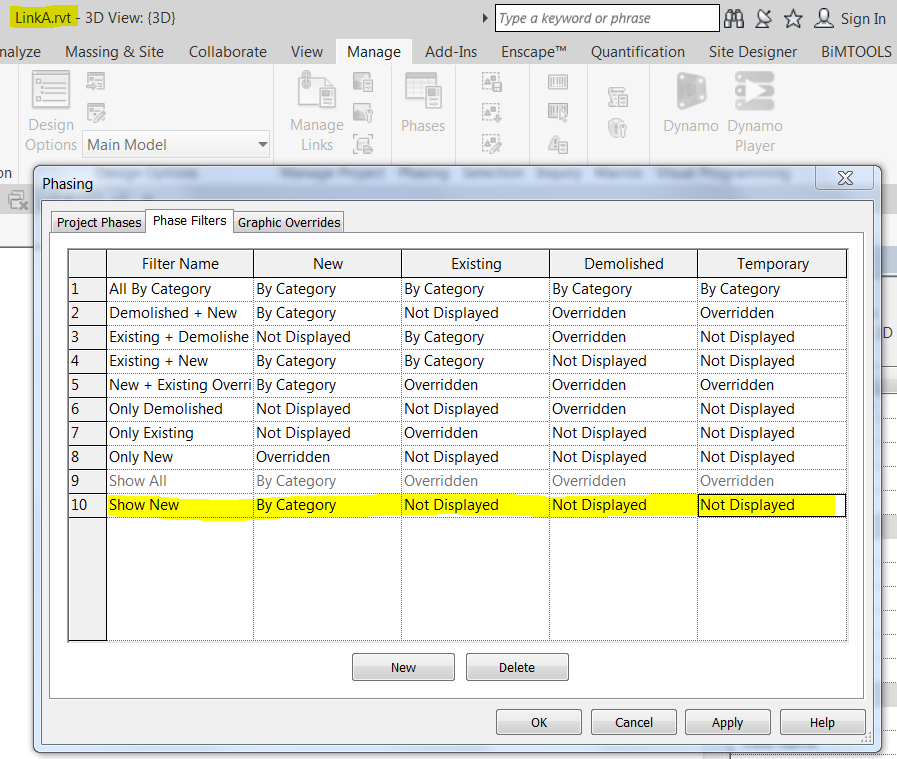Click the binoculars search icon
Viewport: 897px width, 759px height.
click(x=734, y=18)
